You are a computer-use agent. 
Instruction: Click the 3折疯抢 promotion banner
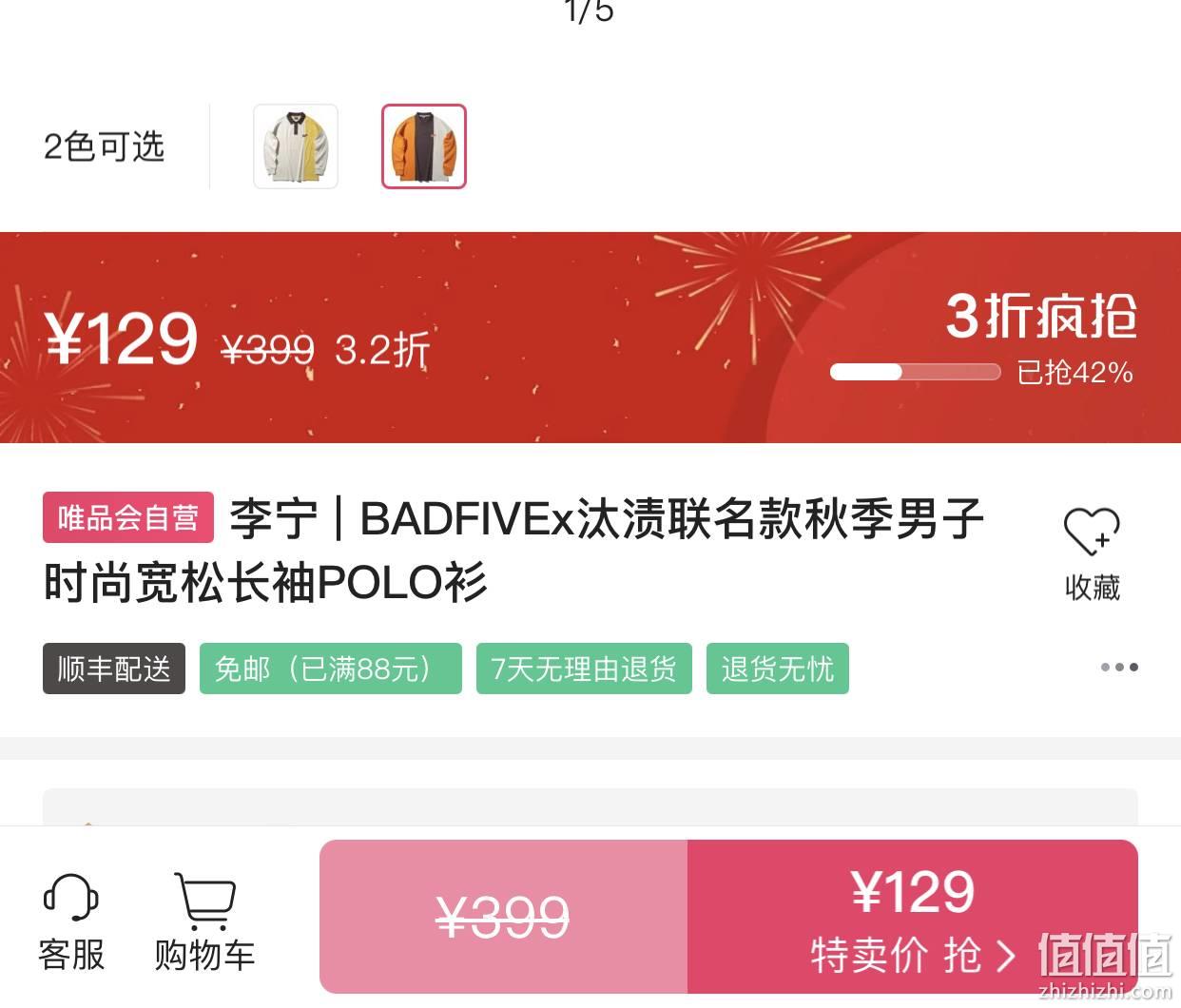(1041, 316)
